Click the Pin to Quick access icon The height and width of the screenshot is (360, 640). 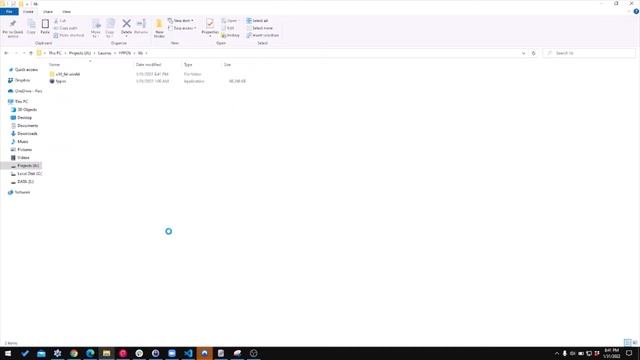13,23
